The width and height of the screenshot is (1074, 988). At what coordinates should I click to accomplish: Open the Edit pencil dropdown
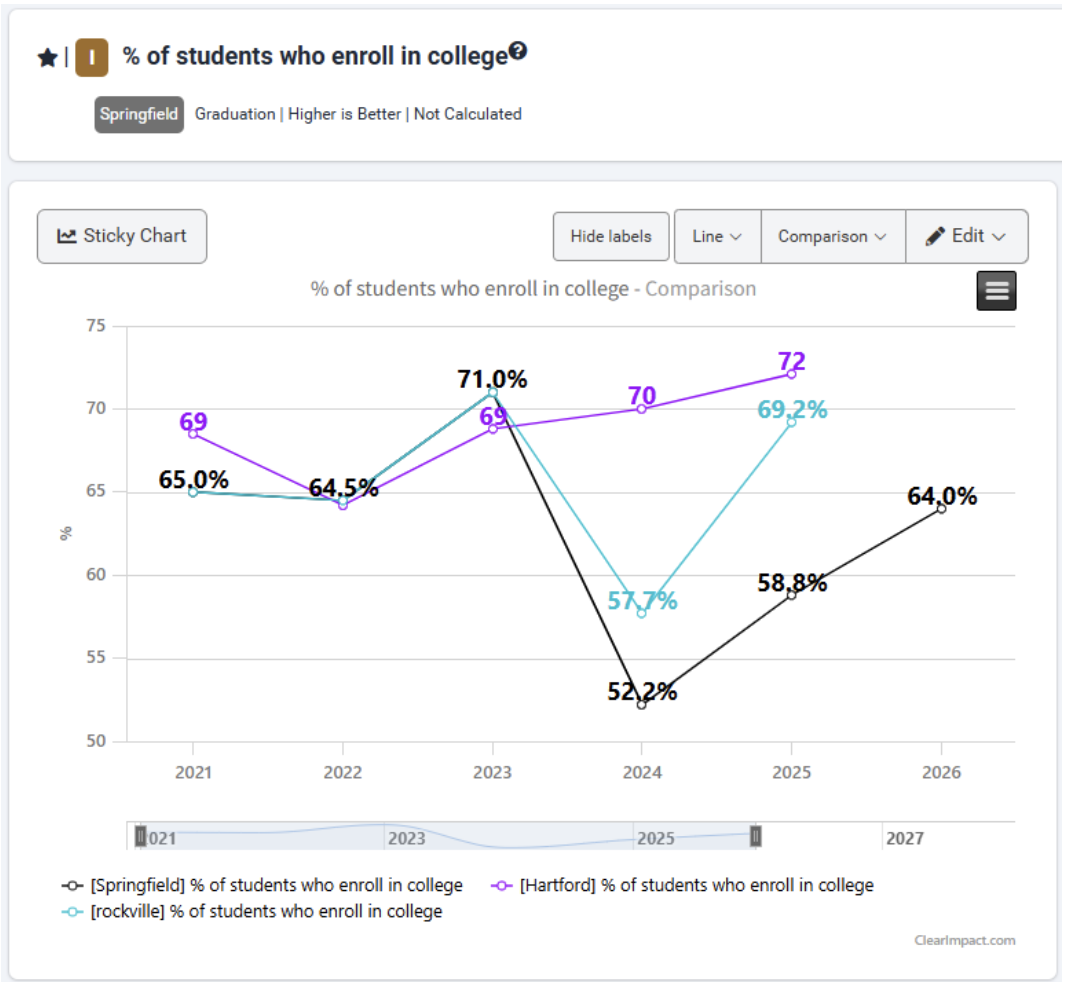coord(965,236)
